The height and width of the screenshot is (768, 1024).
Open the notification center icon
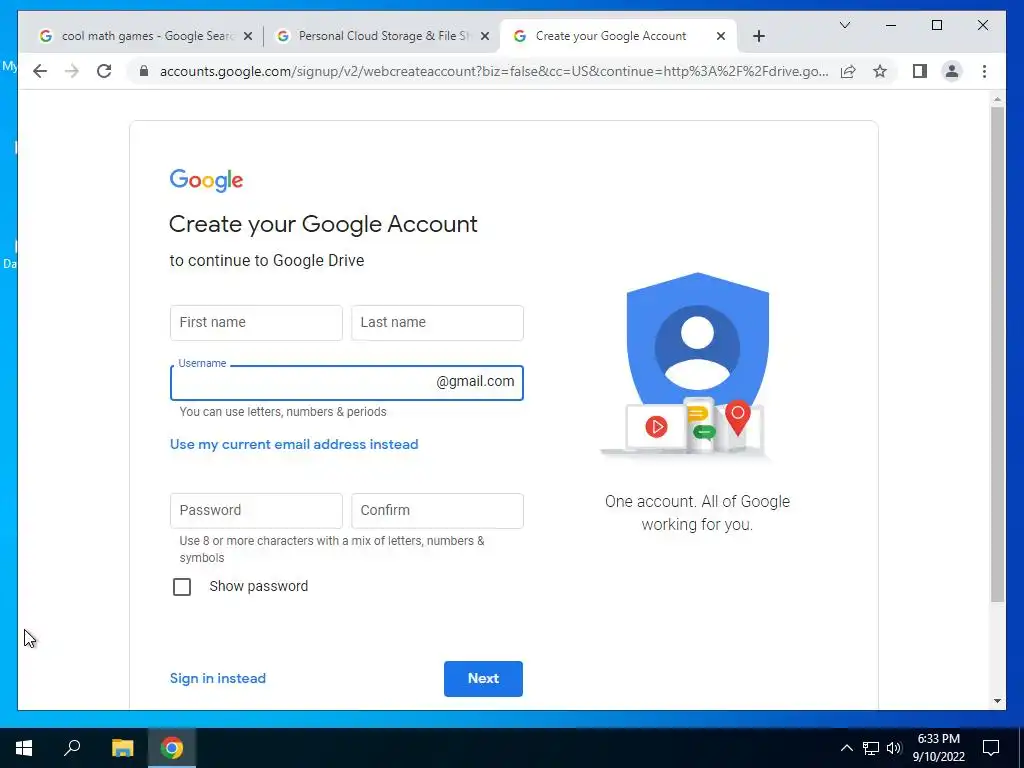point(991,748)
